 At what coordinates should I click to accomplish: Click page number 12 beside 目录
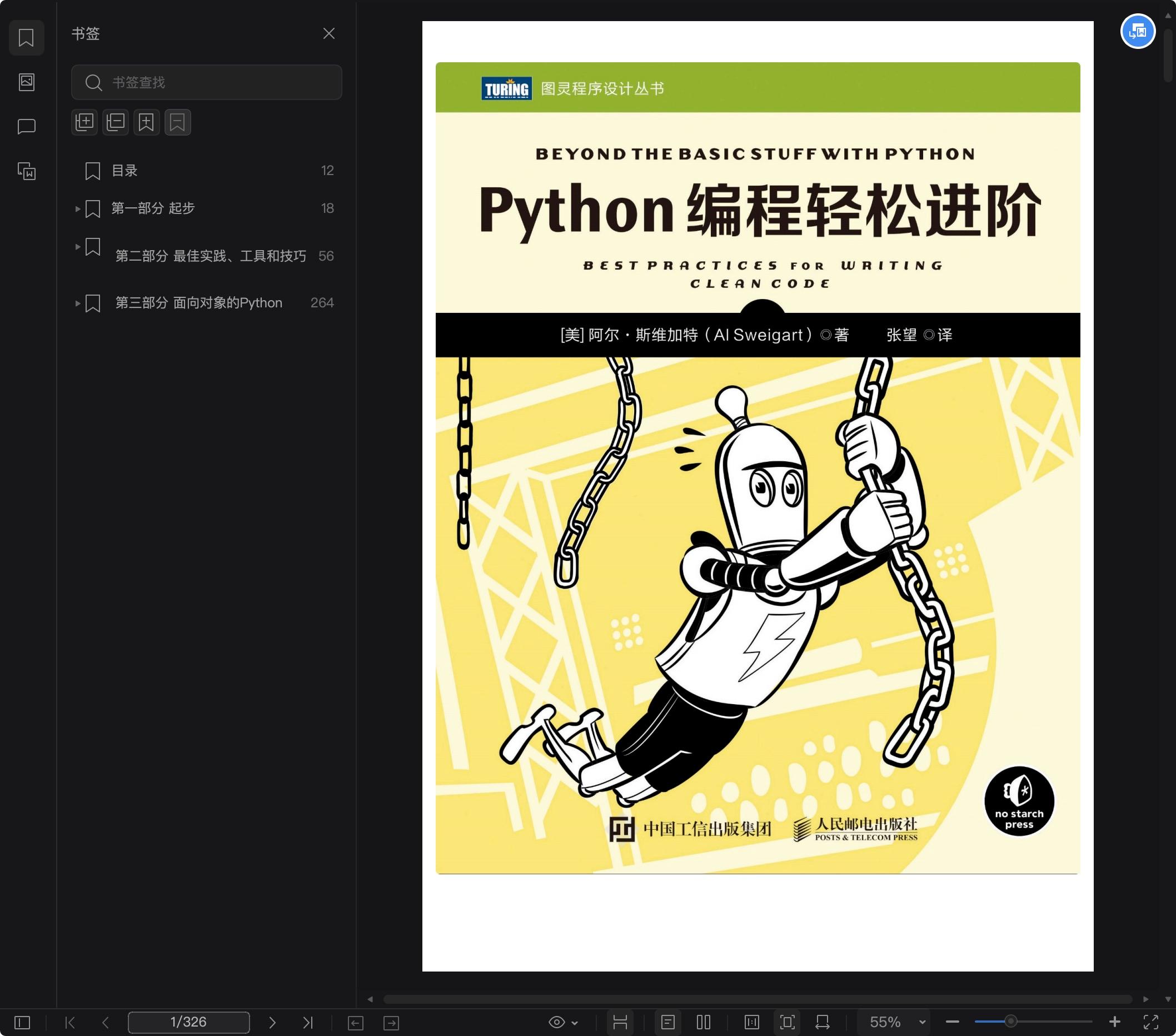pyautogui.click(x=327, y=170)
